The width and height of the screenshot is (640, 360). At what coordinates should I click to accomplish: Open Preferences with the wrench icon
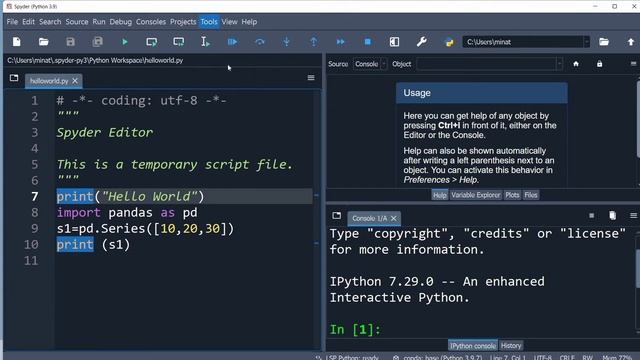click(422, 42)
